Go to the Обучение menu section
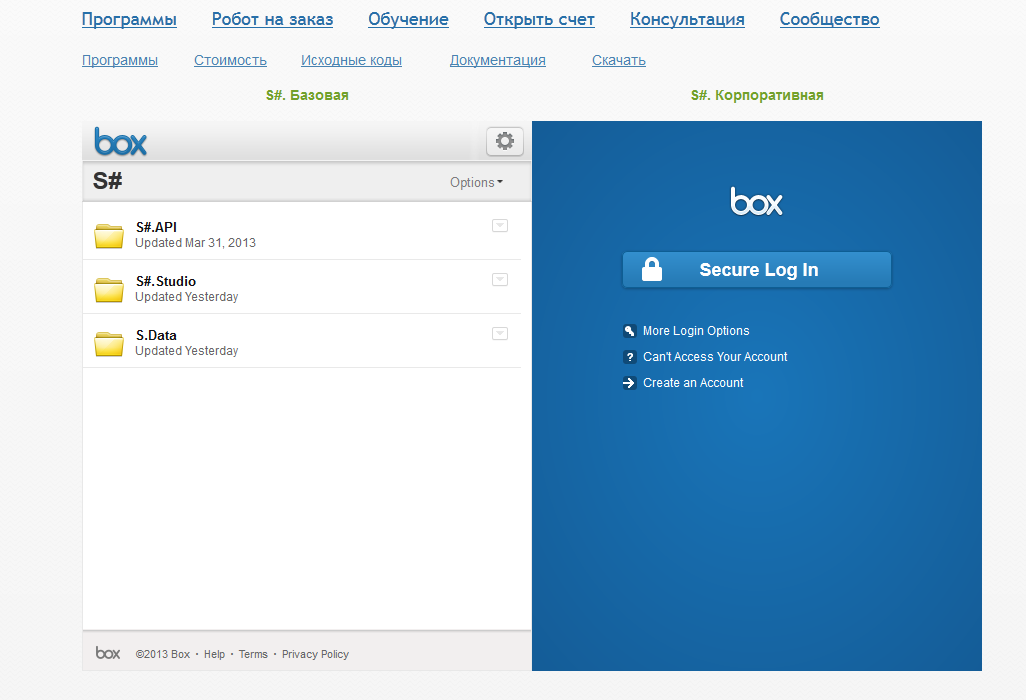The image size is (1026, 700). [x=408, y=20]
